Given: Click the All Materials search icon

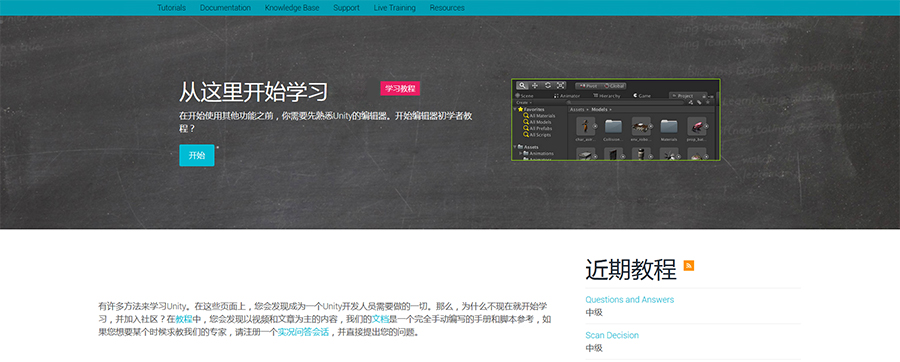Looking at the screenshot, I should click(526, 116).
